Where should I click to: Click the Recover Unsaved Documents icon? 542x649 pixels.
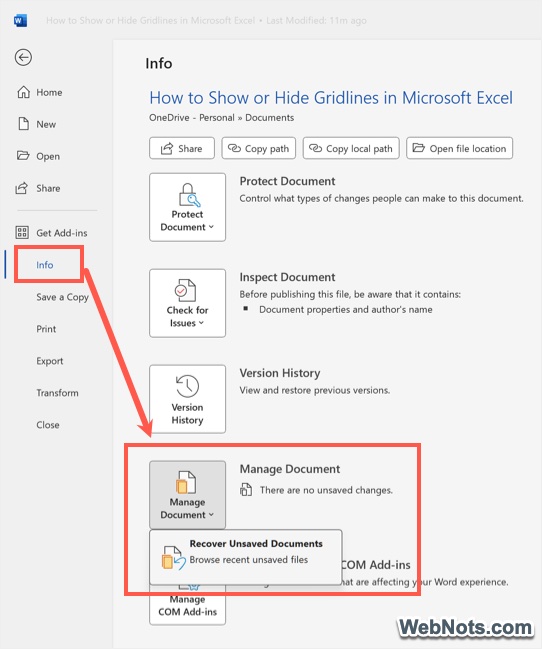pos(173,558)
